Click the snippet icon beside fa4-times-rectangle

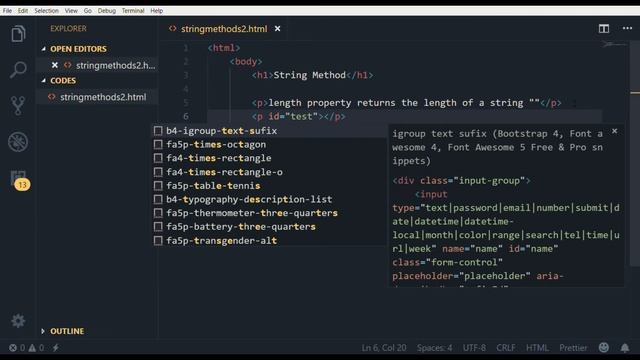click(x=158, y=158)
